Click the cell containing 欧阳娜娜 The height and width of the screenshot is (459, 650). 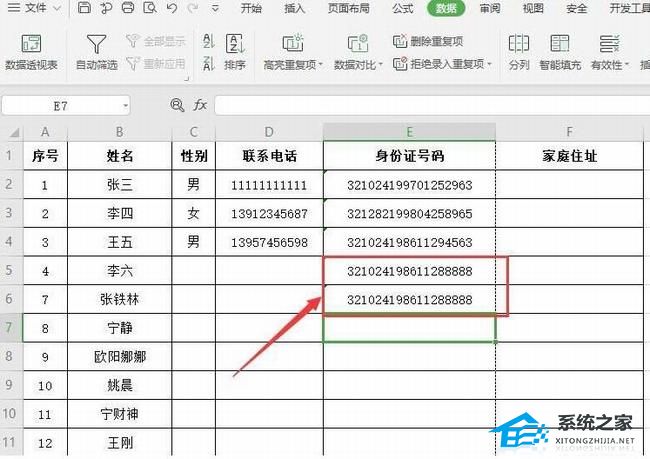click(119, 357)
